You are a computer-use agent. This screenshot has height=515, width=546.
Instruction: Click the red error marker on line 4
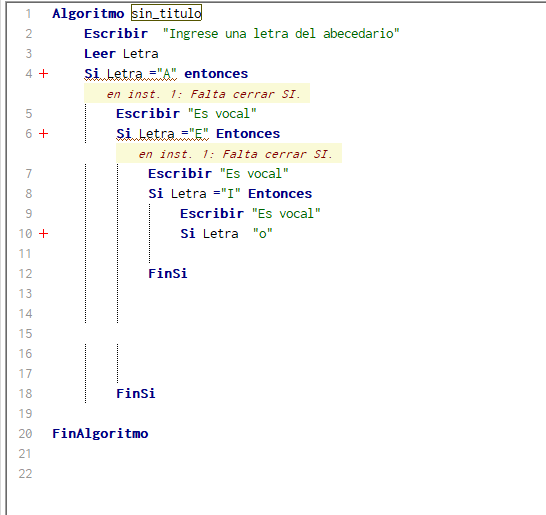(44, 73)
